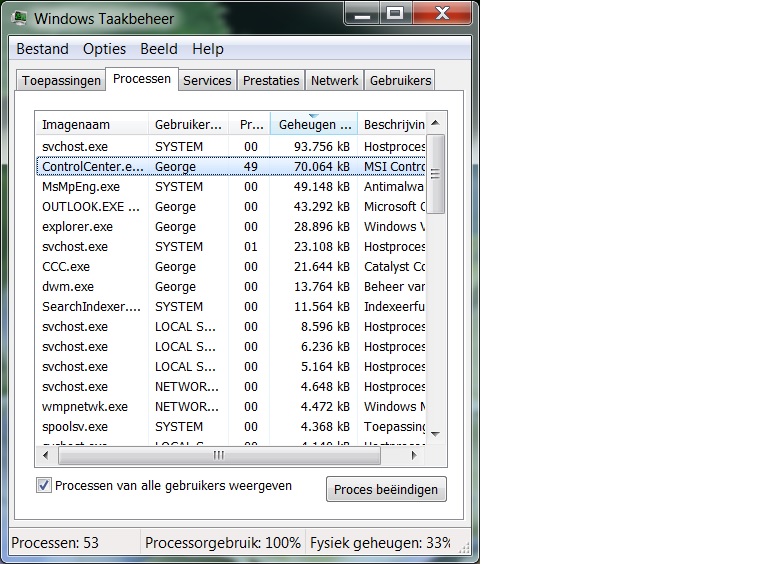This screenshot has height=564, width=768.
Task: Close the Windows Taakbeheer window
Action: coord(442,13)
